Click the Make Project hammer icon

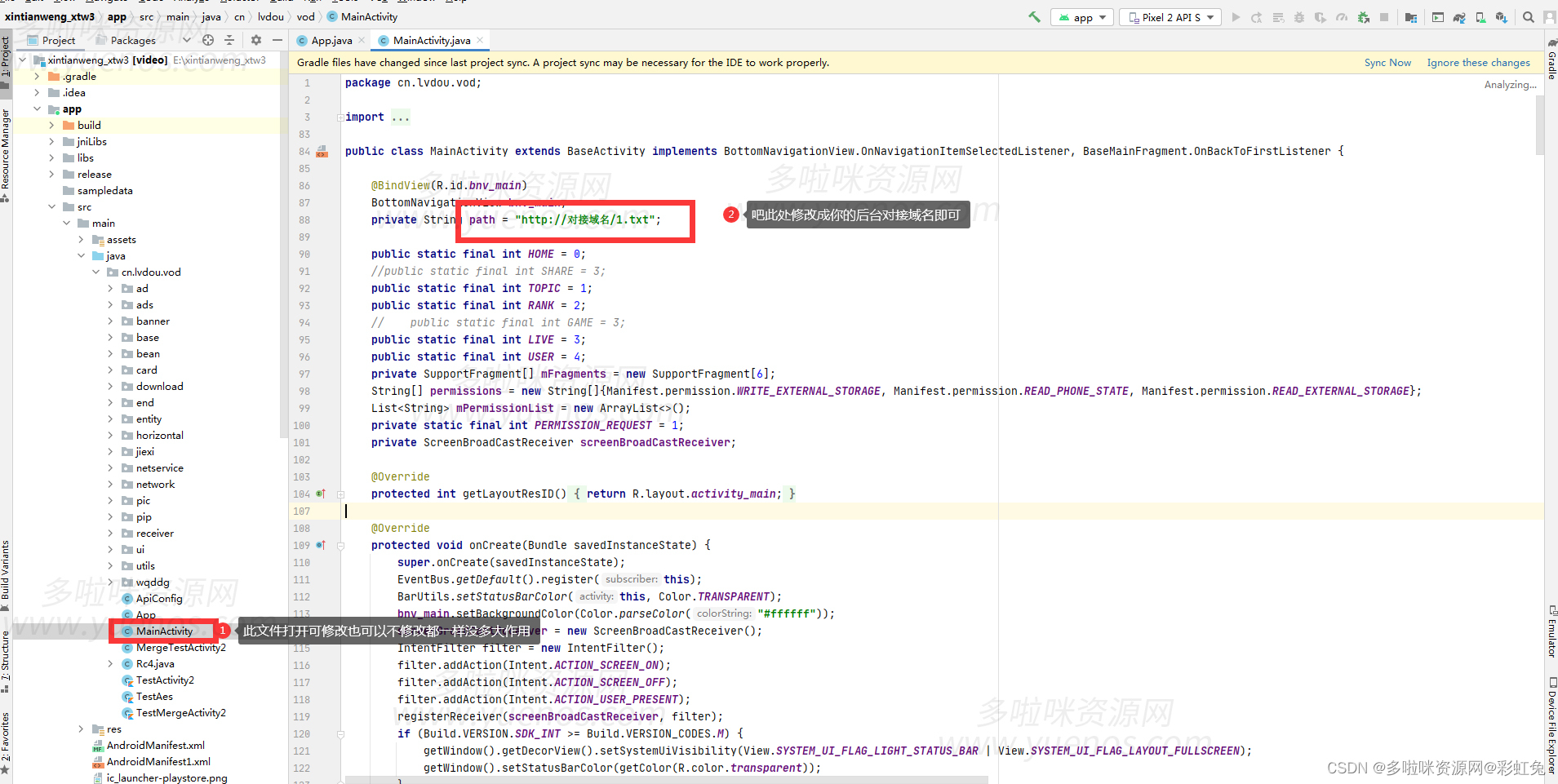coord(1034,17)
